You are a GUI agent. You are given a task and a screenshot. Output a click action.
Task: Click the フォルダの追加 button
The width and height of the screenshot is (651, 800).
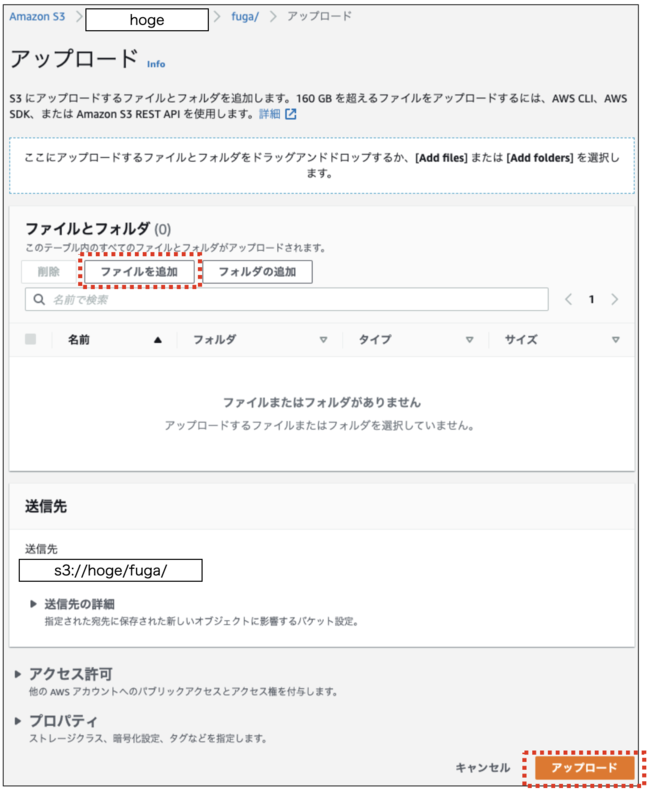point(258,271)
